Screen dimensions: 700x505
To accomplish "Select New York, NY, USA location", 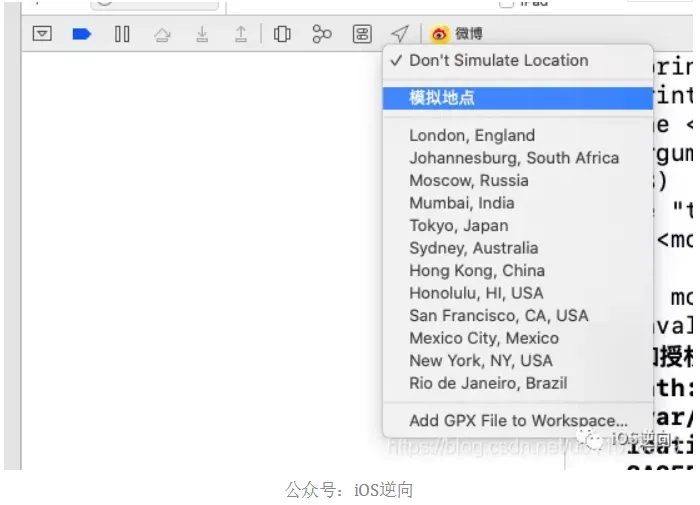I will pyautogui.click(x=518, y=360).
